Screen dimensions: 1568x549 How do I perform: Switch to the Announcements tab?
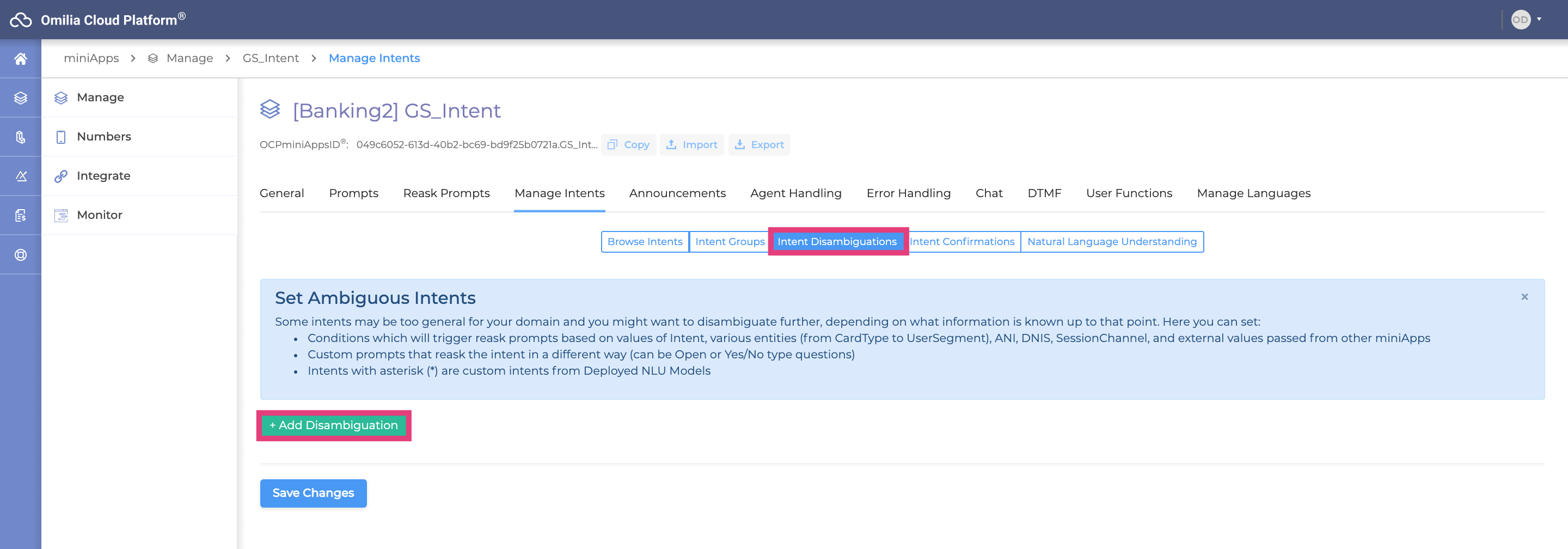(677, 193)
